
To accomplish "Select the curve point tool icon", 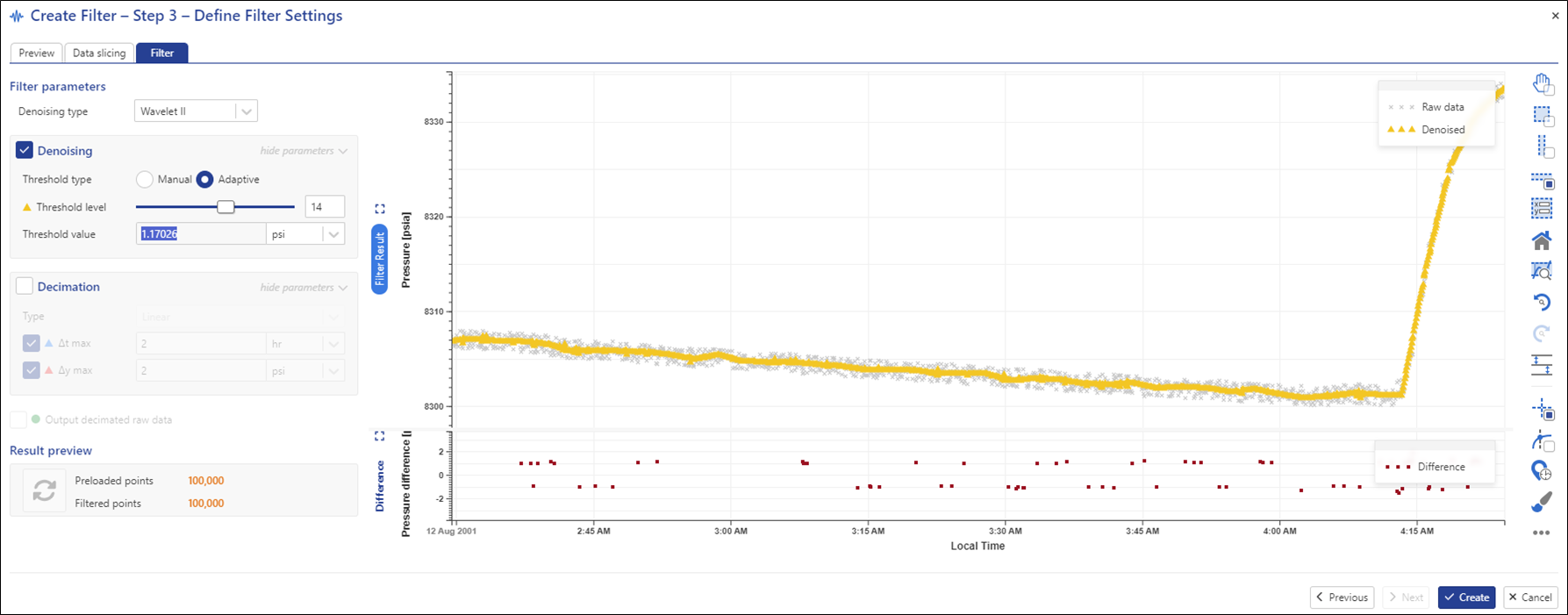I will (1542, 440).
